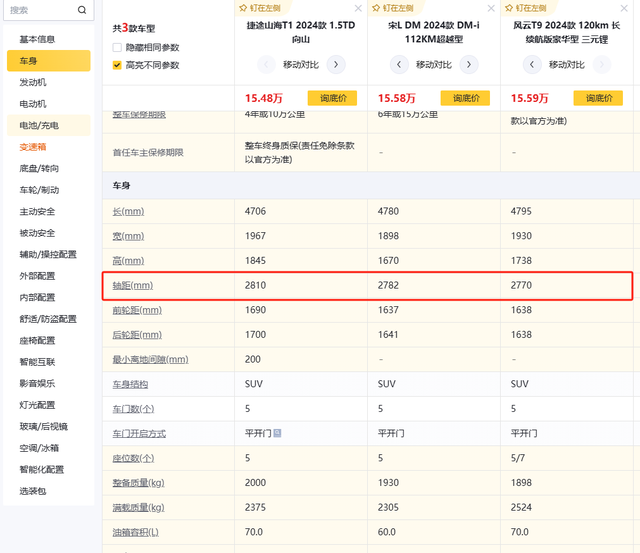640x553 pixels.
Task: Open 灯光配置 section
Action: point(37,405)
